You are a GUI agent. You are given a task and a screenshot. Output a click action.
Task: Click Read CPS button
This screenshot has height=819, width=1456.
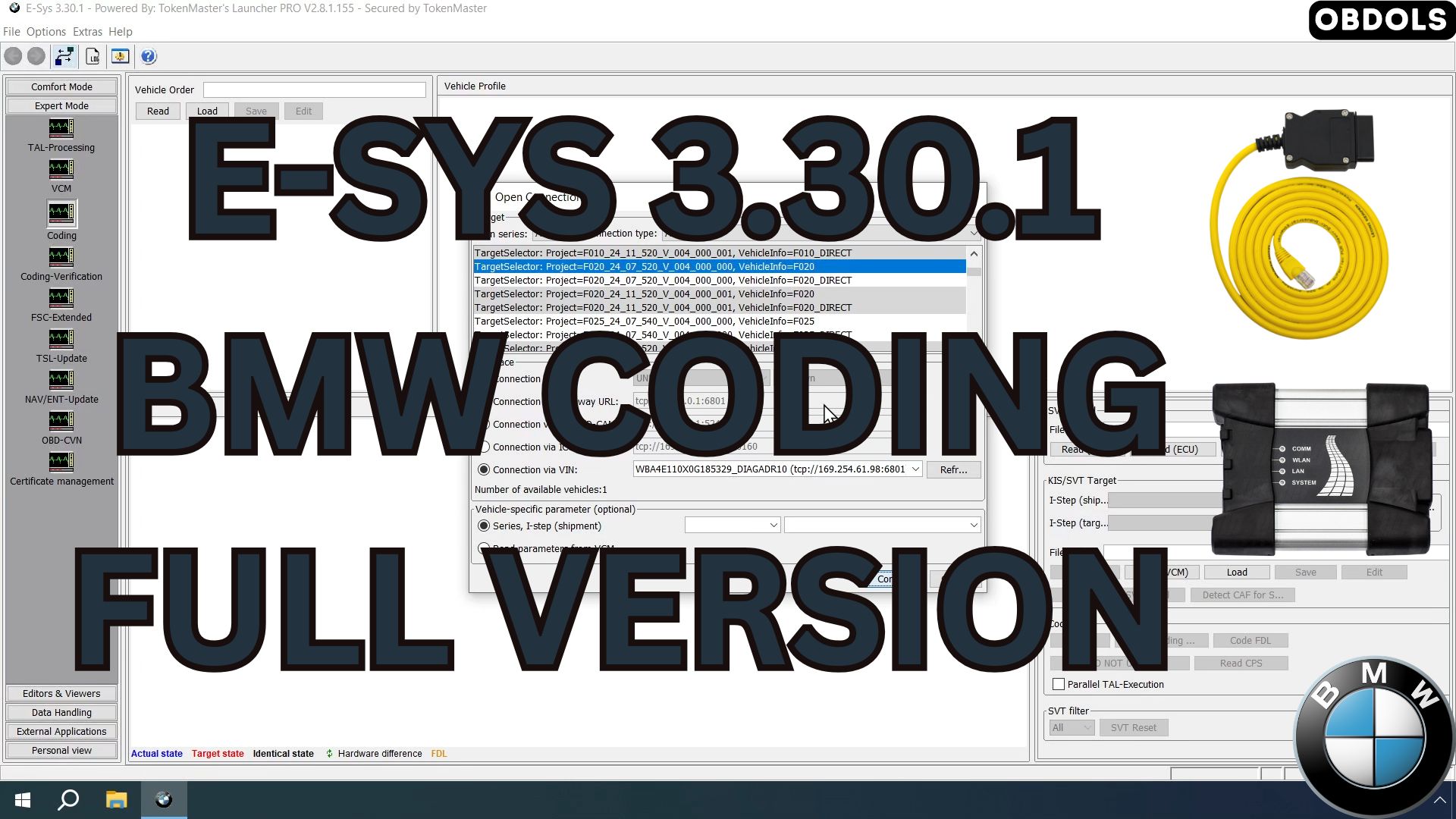pos(1241,663)
